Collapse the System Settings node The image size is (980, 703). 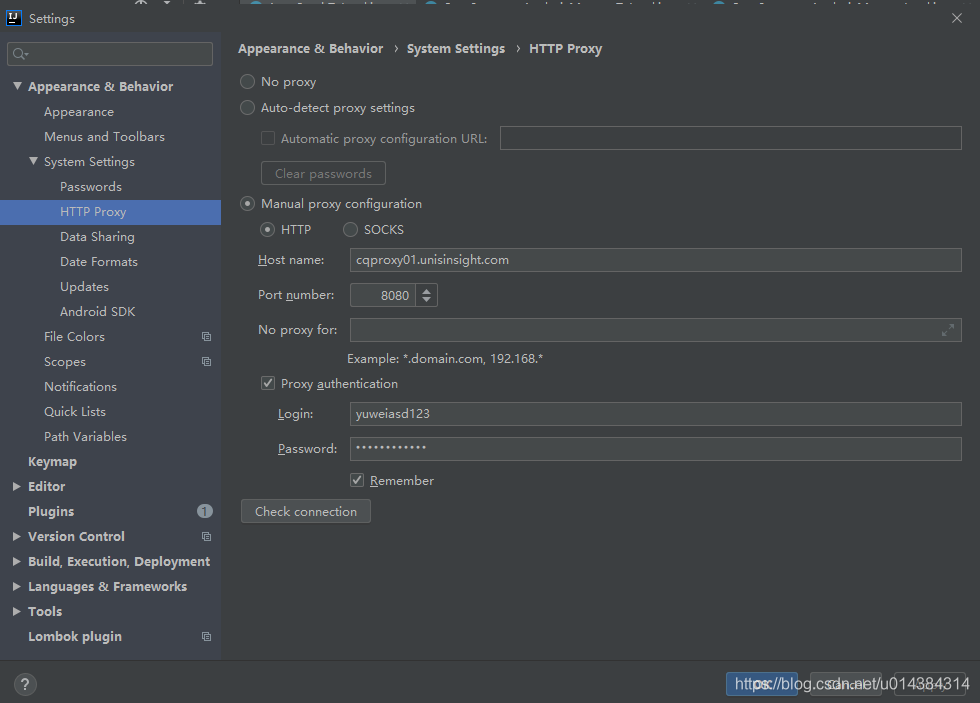(x=34, y=161)
